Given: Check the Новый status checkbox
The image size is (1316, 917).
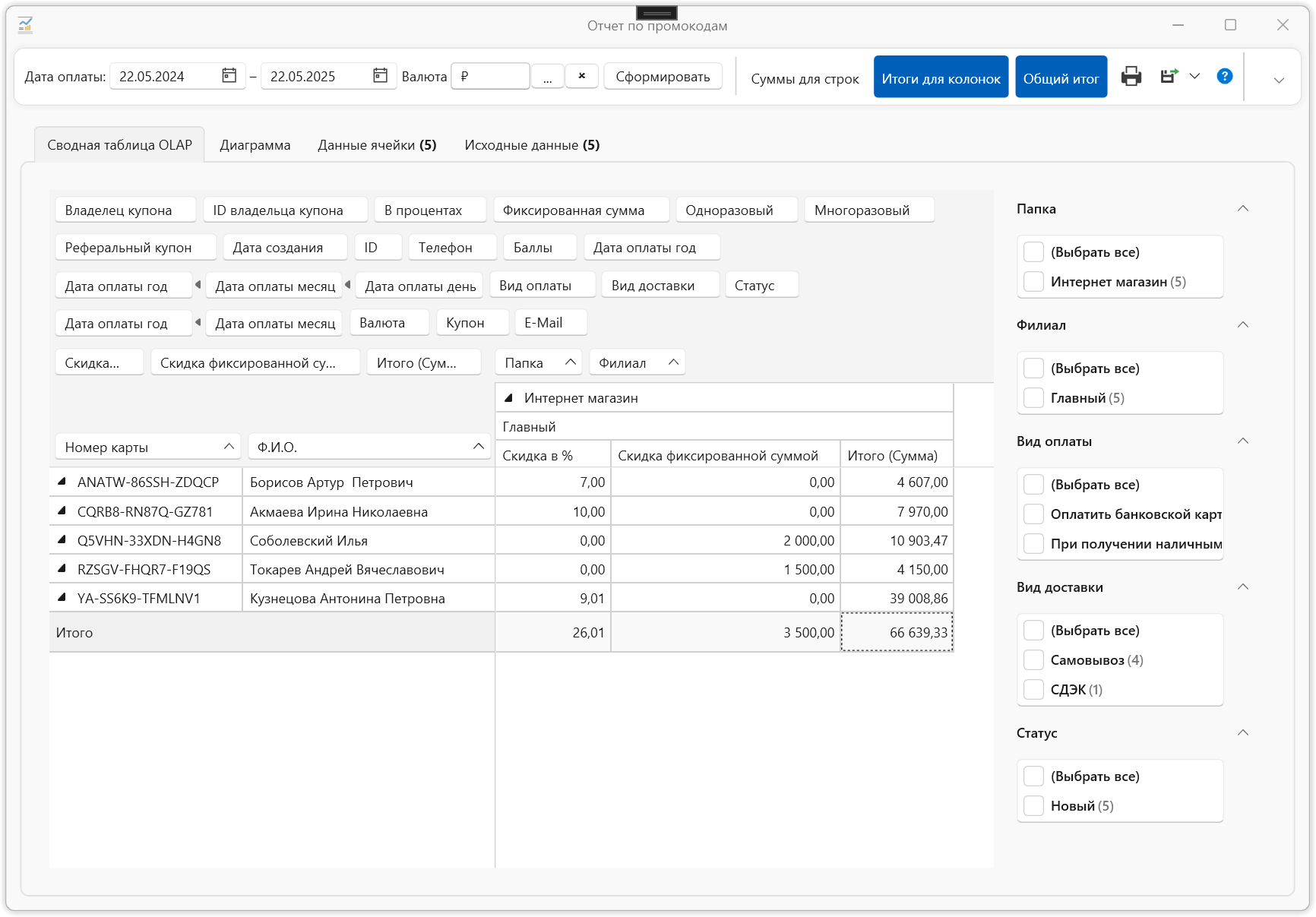Looking at the screenshot, I should point(1033,805).
